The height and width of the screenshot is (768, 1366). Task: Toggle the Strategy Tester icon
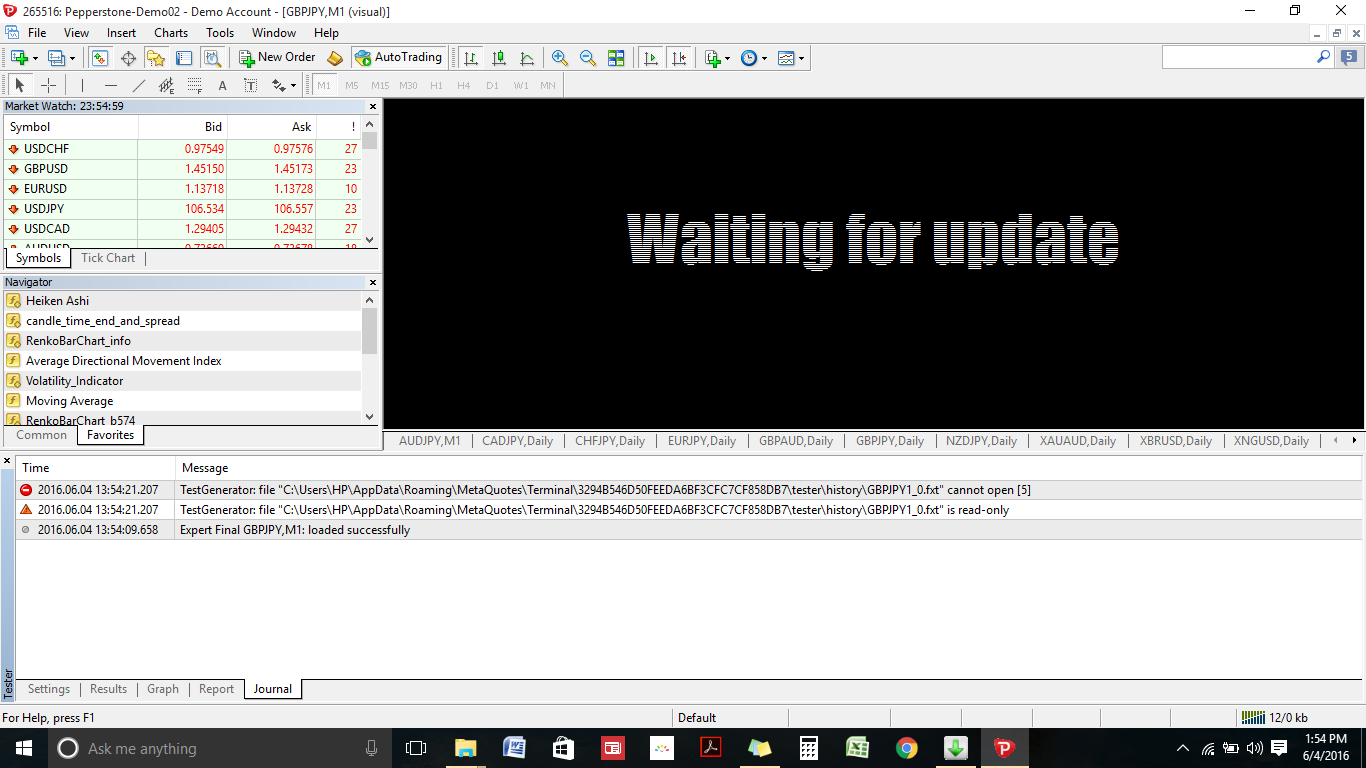tap(212, 58)
